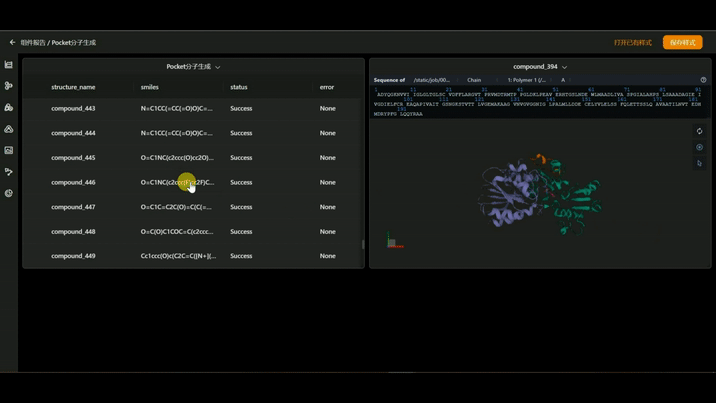Screen dimensions: 716x403
Task: Go back with the left arrow icon
Action: [x=12, y=42]
